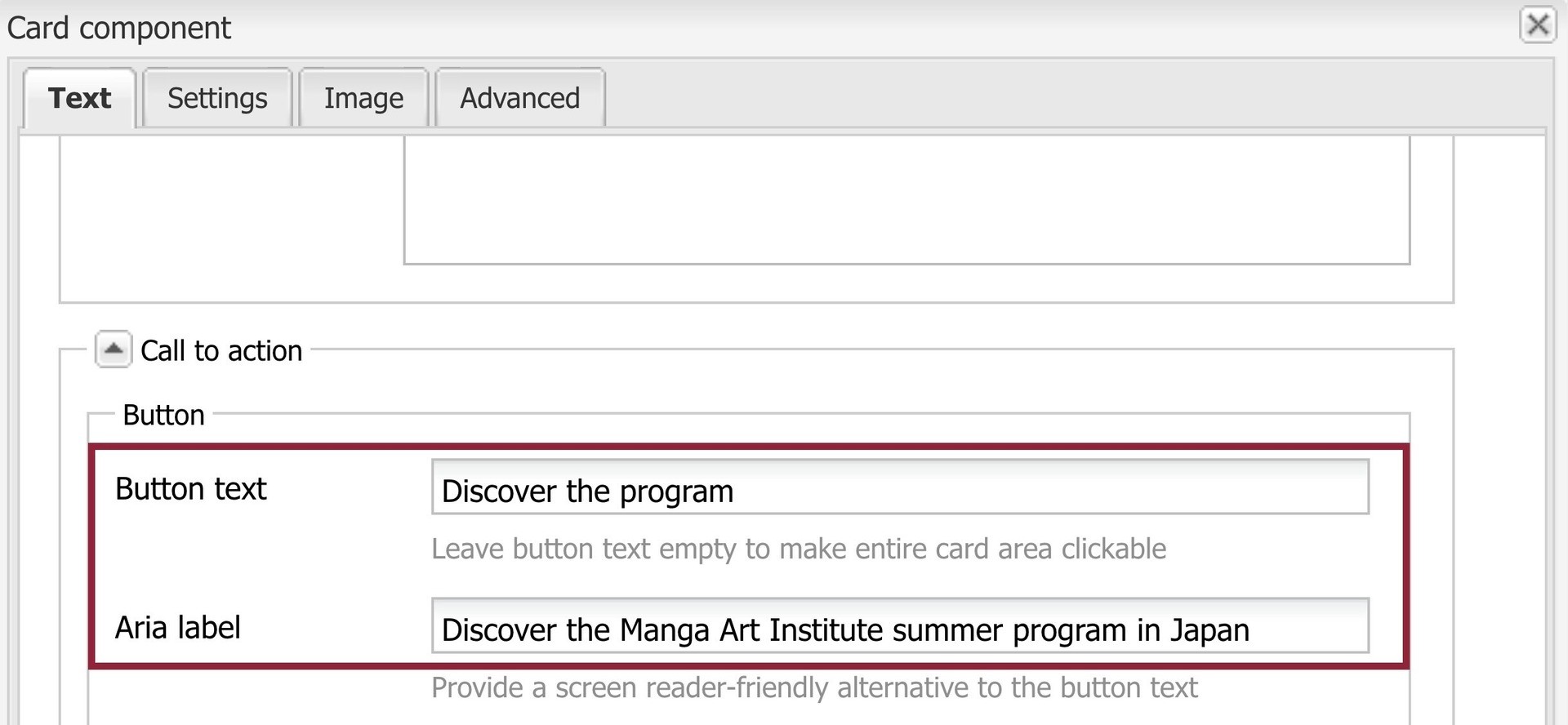Click the screen reader label text box
The width and height of the screenshot is (1568, 725).
tap(898, 629)
